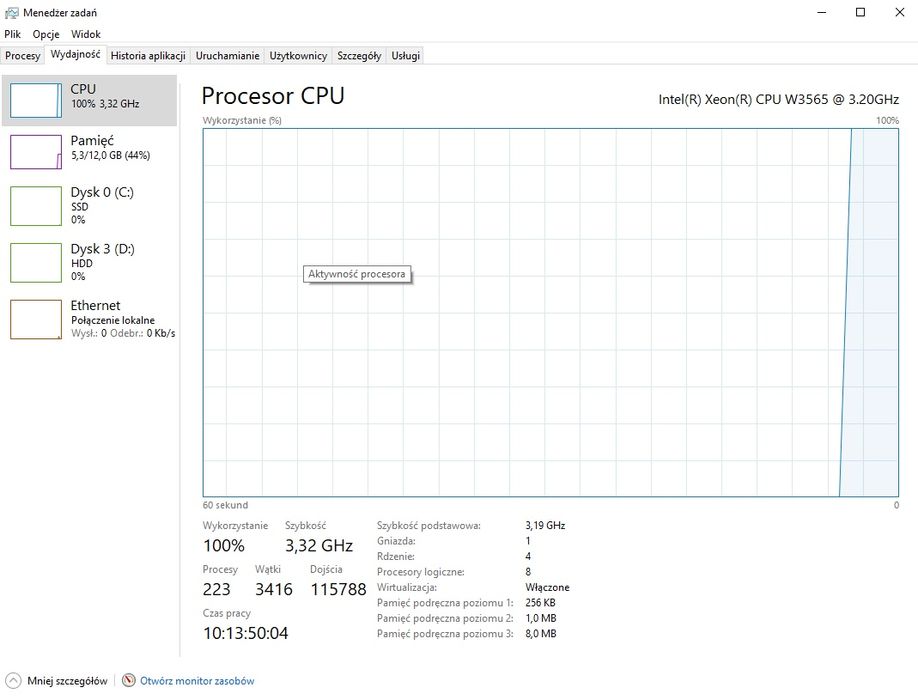Click the Procesory logiczne label
This screenshot has height=700, width=918.
(420, 572)
